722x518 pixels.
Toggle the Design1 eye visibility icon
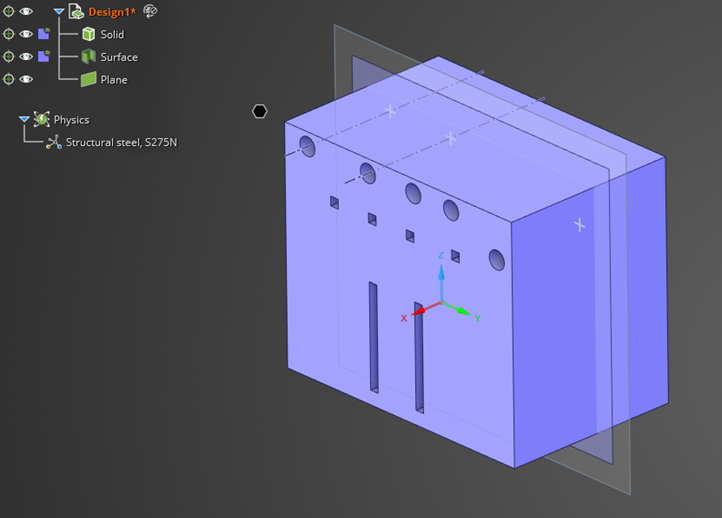(x=26, y=12)
